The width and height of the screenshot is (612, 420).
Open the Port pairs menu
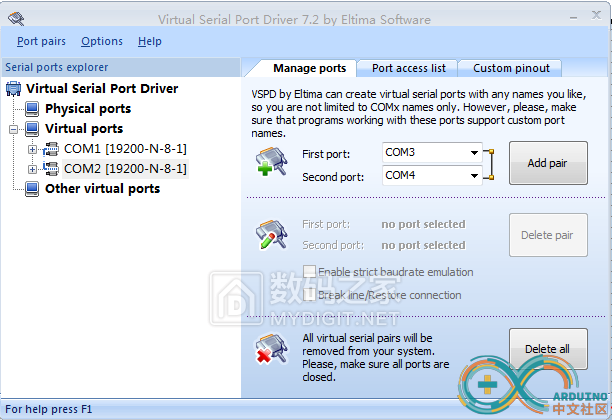(41, 41)
